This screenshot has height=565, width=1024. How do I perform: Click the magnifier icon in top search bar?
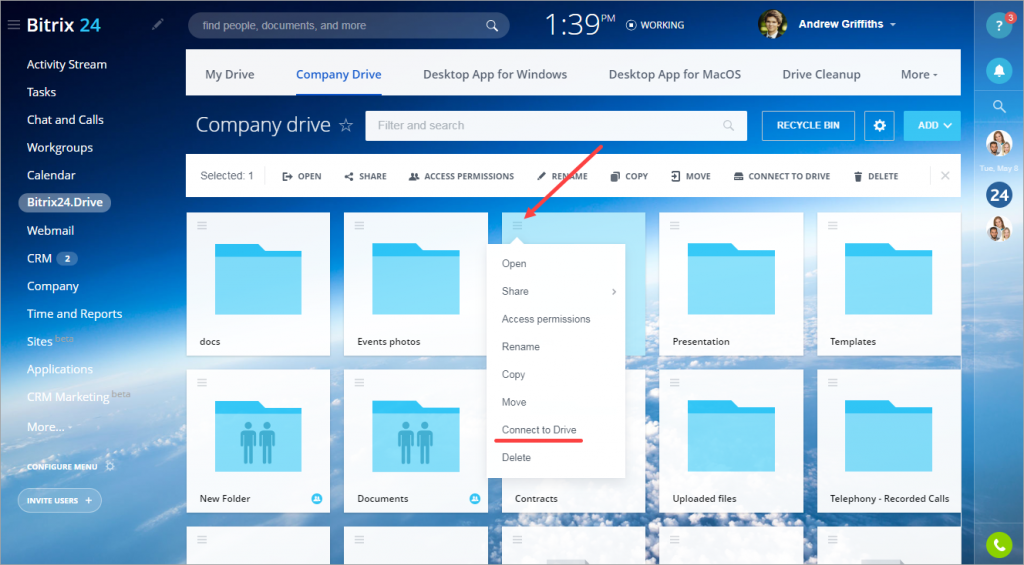492,25
